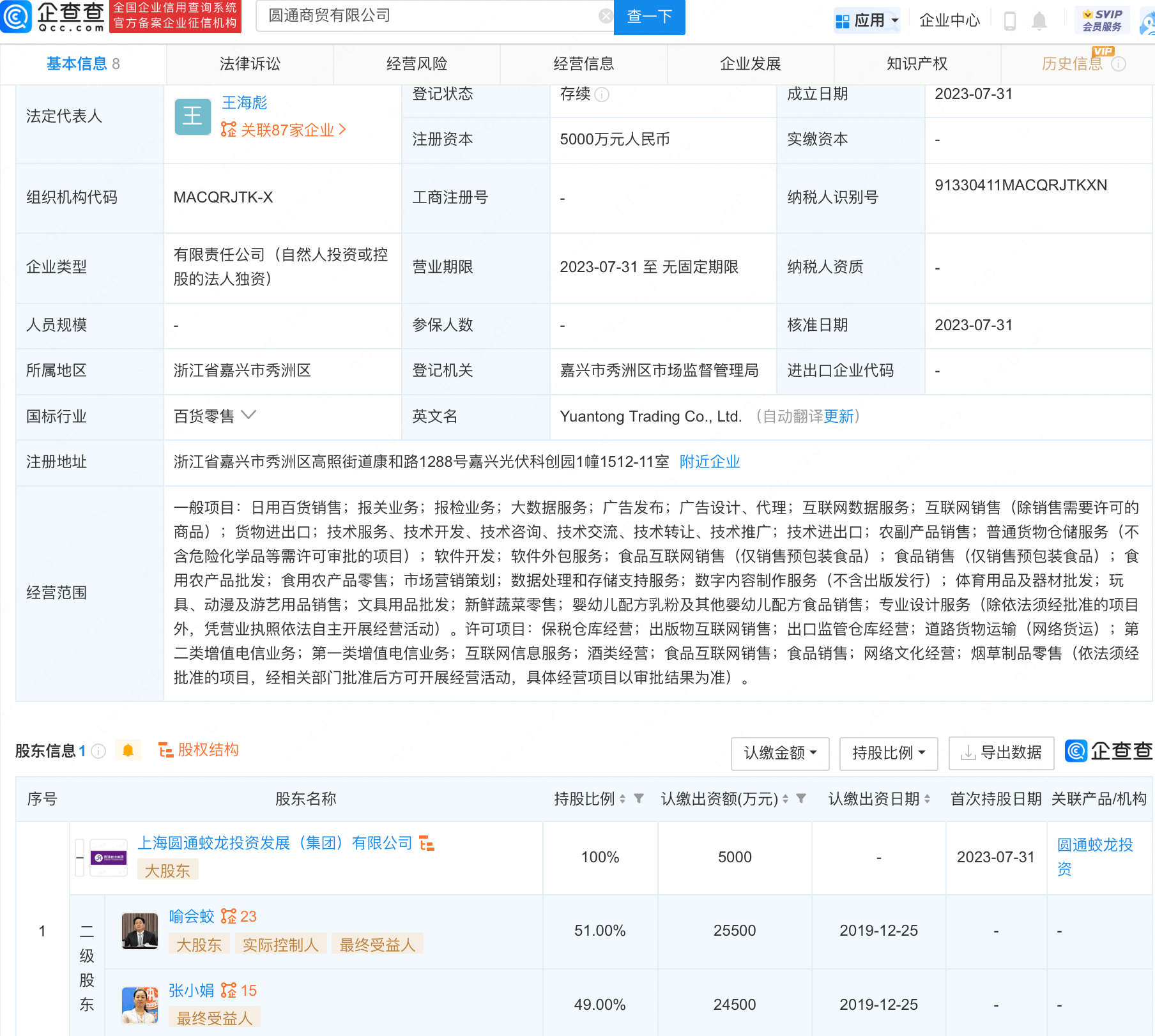
Task: Click the 查一下 search button
Action: click(649, 17)
